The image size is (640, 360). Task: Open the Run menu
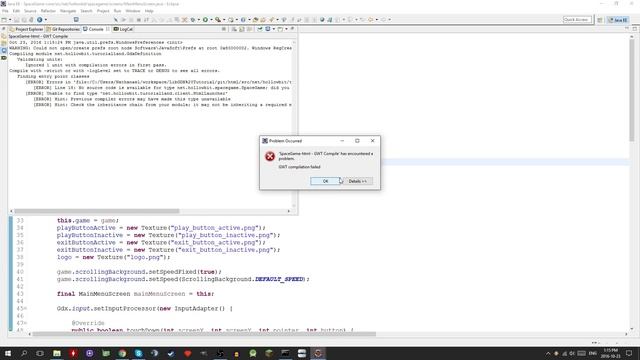coord(118,11)
